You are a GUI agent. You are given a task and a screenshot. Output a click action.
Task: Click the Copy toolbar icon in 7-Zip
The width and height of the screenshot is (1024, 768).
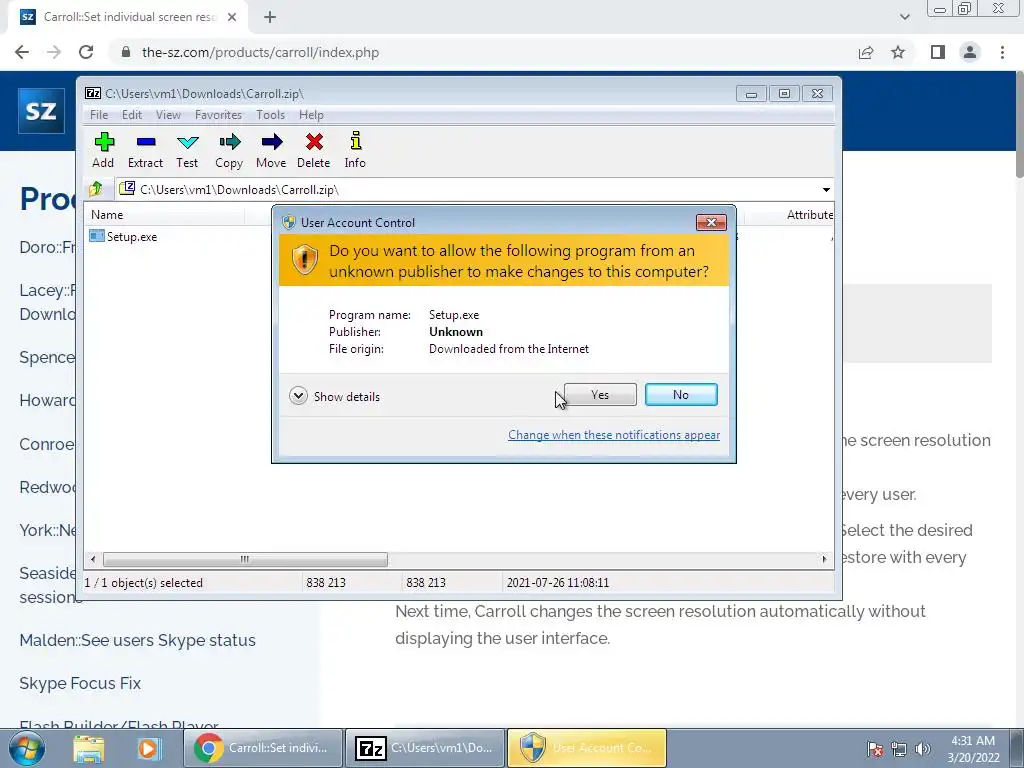tap(229, 150)
